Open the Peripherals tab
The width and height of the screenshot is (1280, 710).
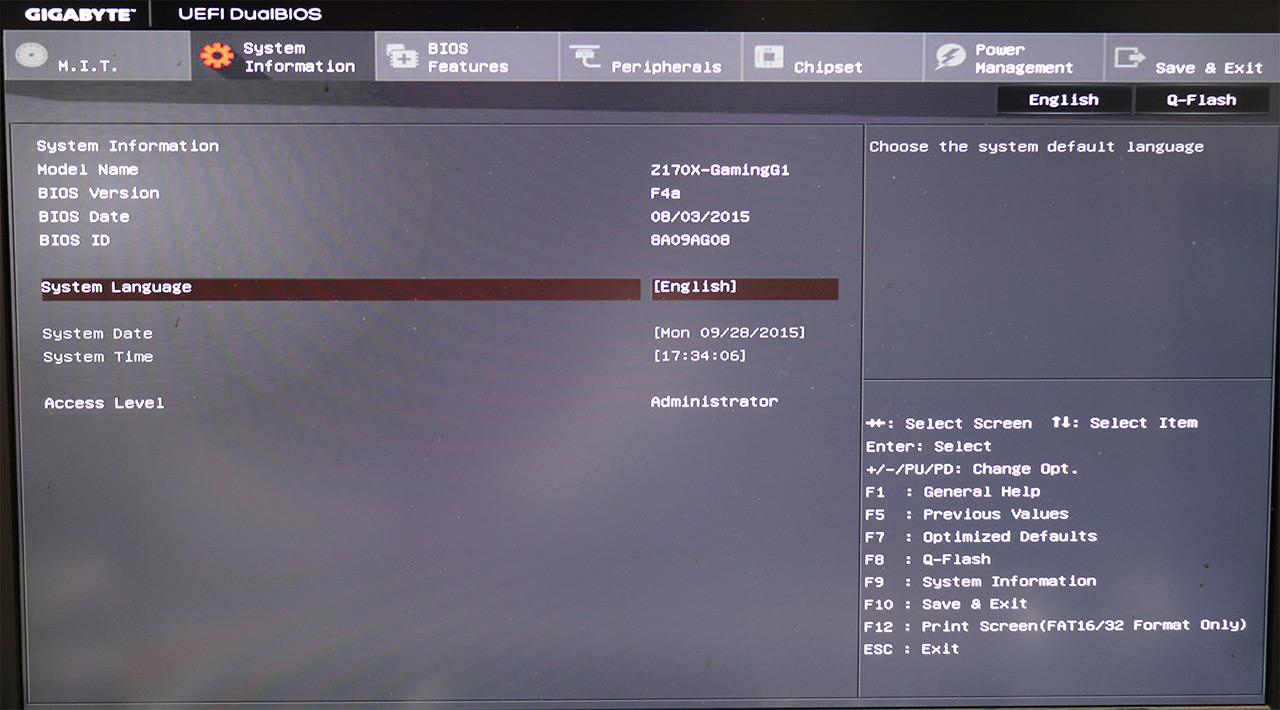pos(651,56)
